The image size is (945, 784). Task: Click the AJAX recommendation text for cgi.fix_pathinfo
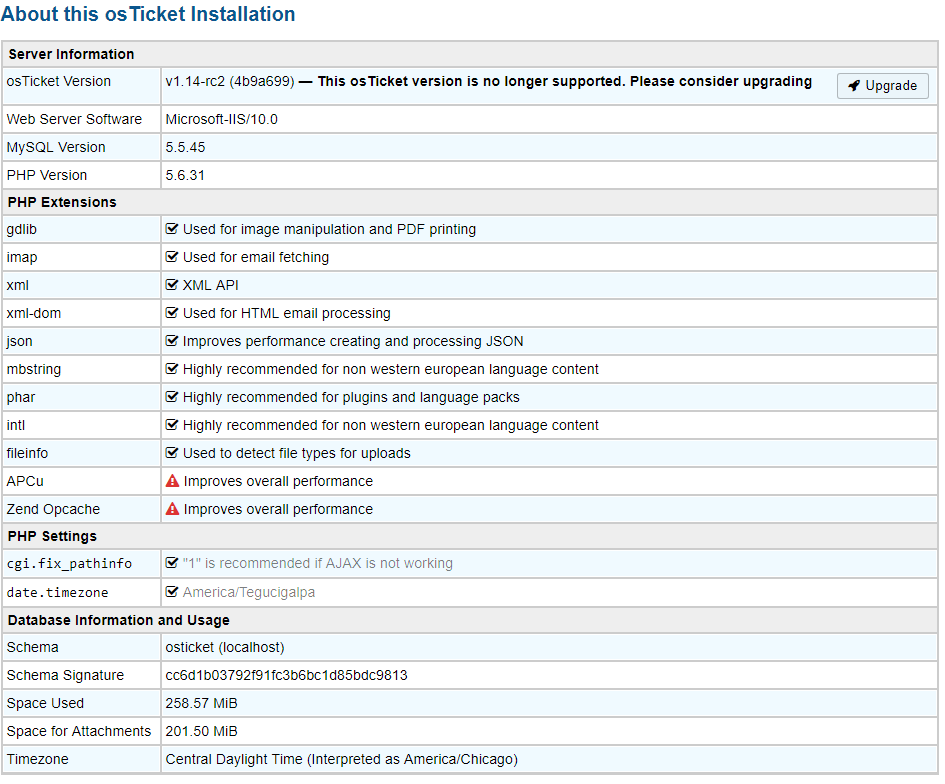[318, 563]
